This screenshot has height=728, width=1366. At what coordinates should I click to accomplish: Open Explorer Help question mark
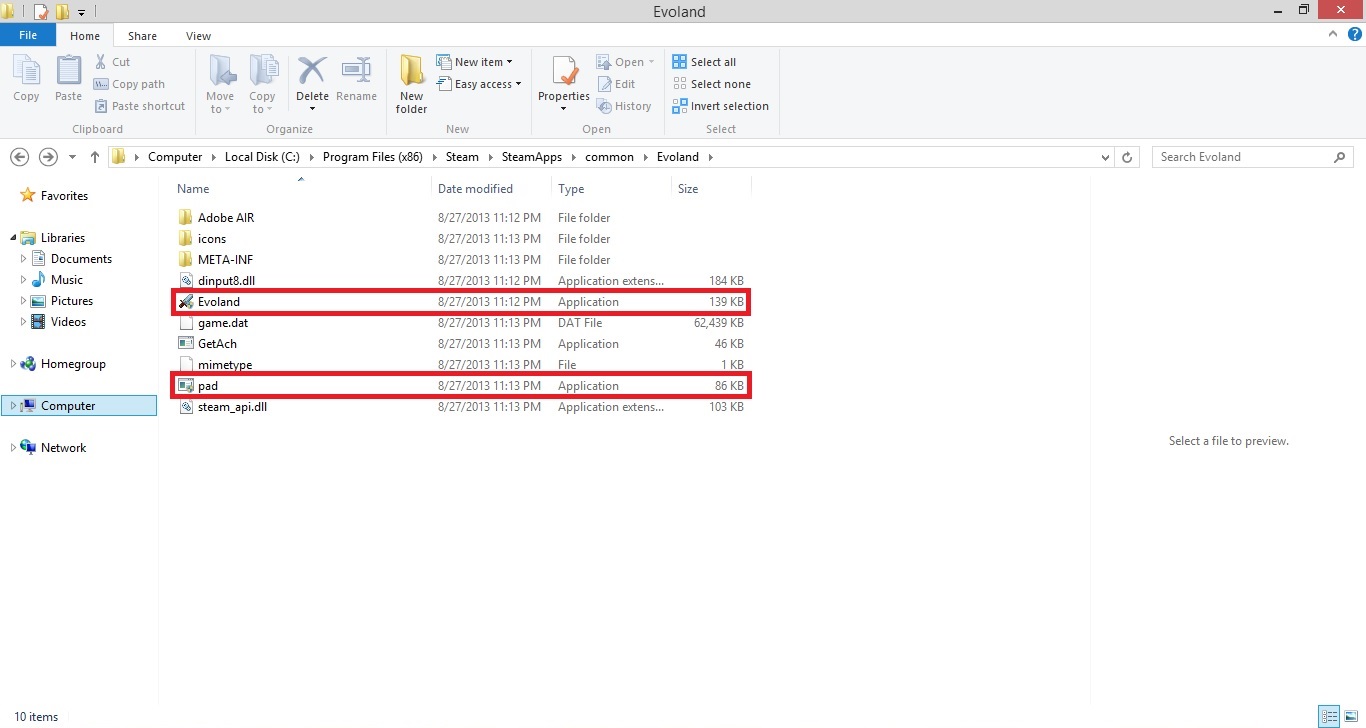click(x=1355, y=34)
